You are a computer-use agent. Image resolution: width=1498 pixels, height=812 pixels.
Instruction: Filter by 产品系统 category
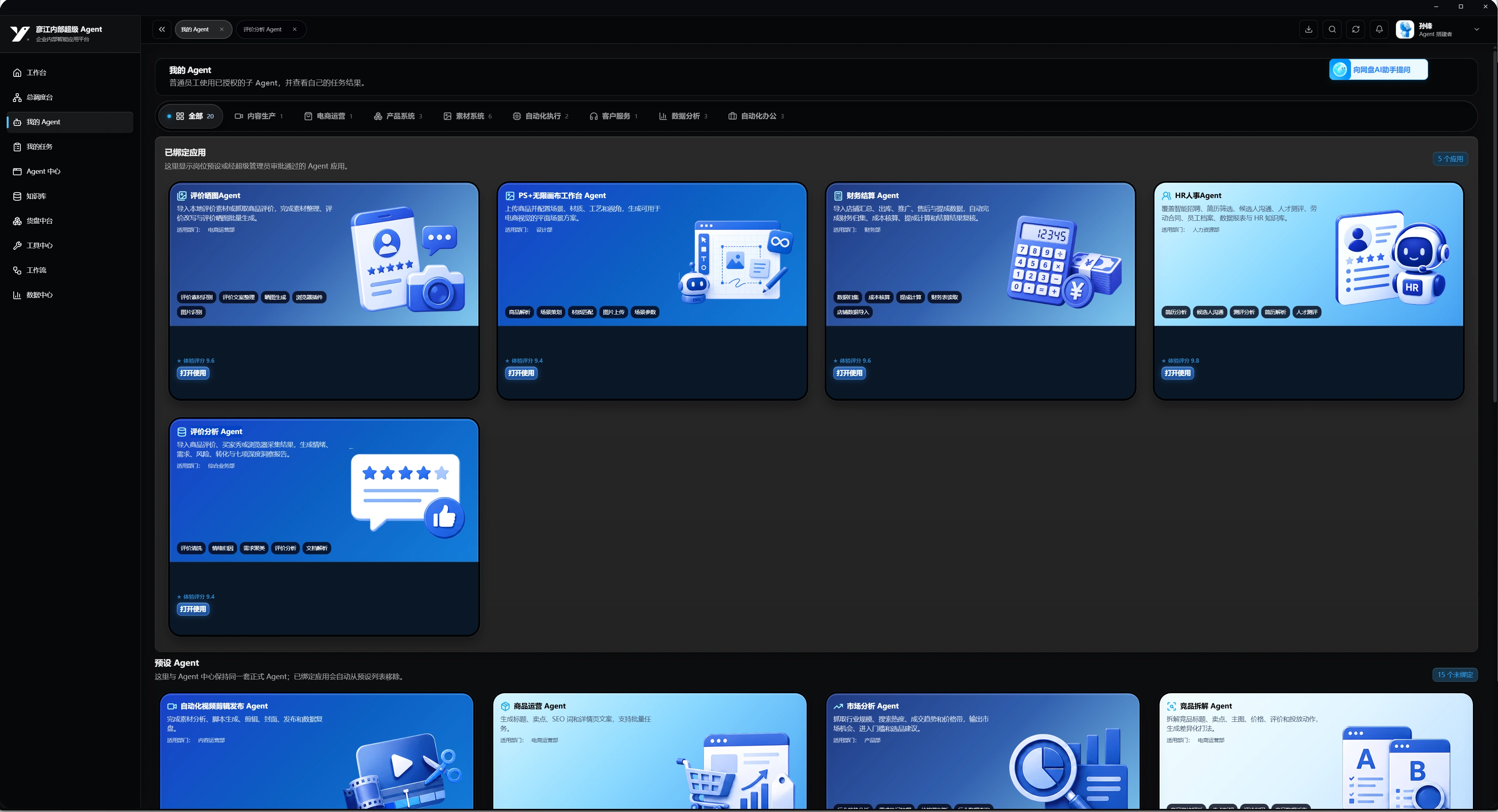398,116
